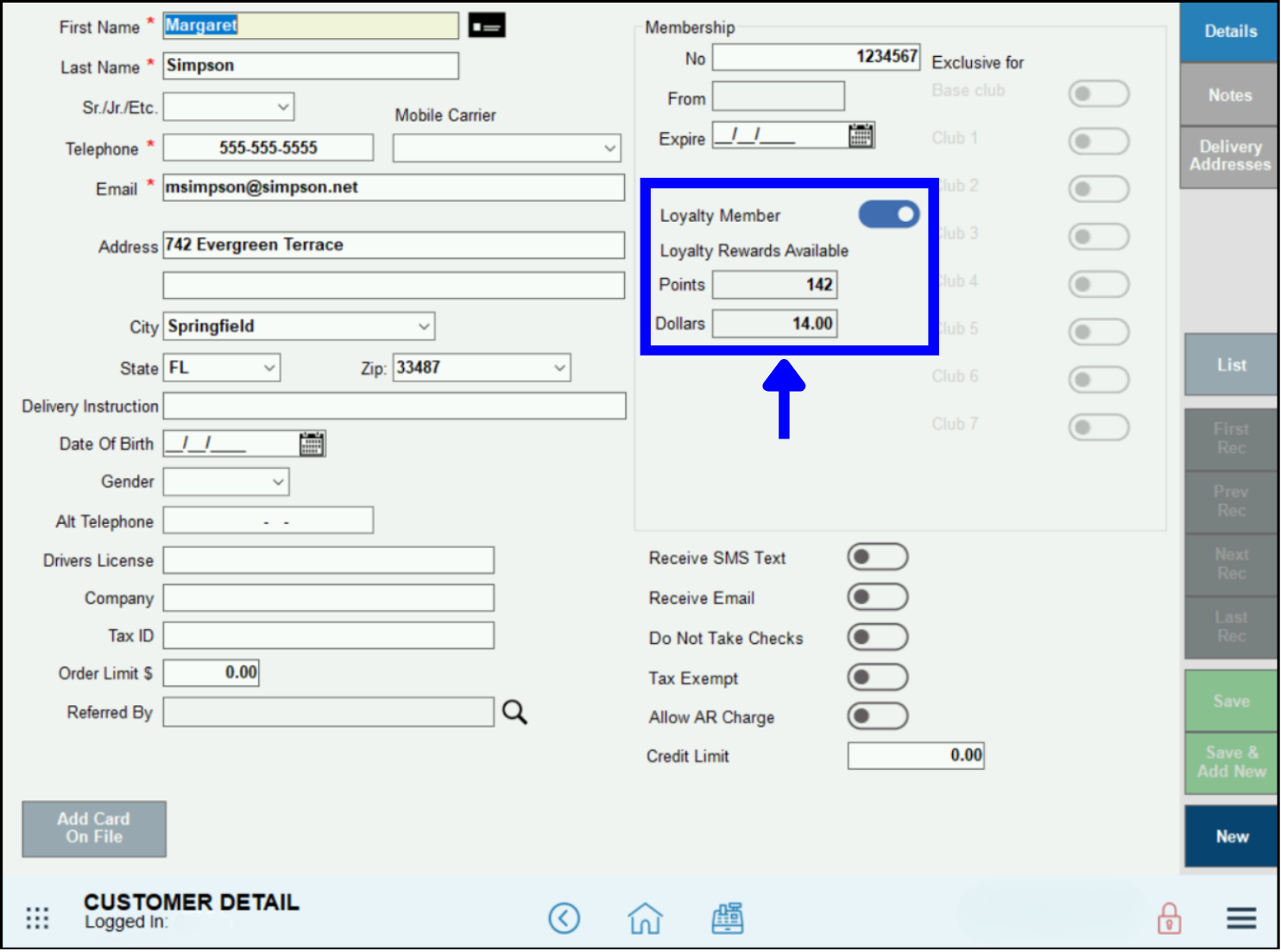Click inside the Membership No field
The height and width of the screenshot is (952, 1281).
pos(815,57)
